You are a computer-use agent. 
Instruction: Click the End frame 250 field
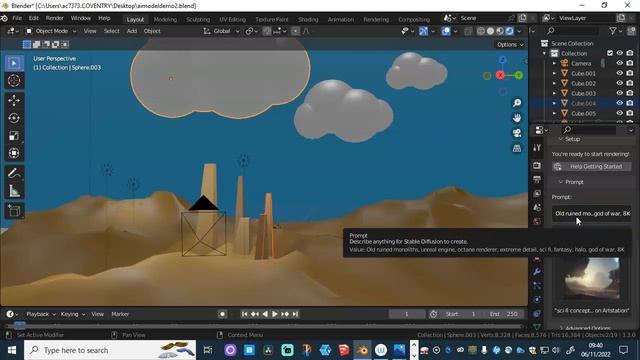click(x=504, y=314)
